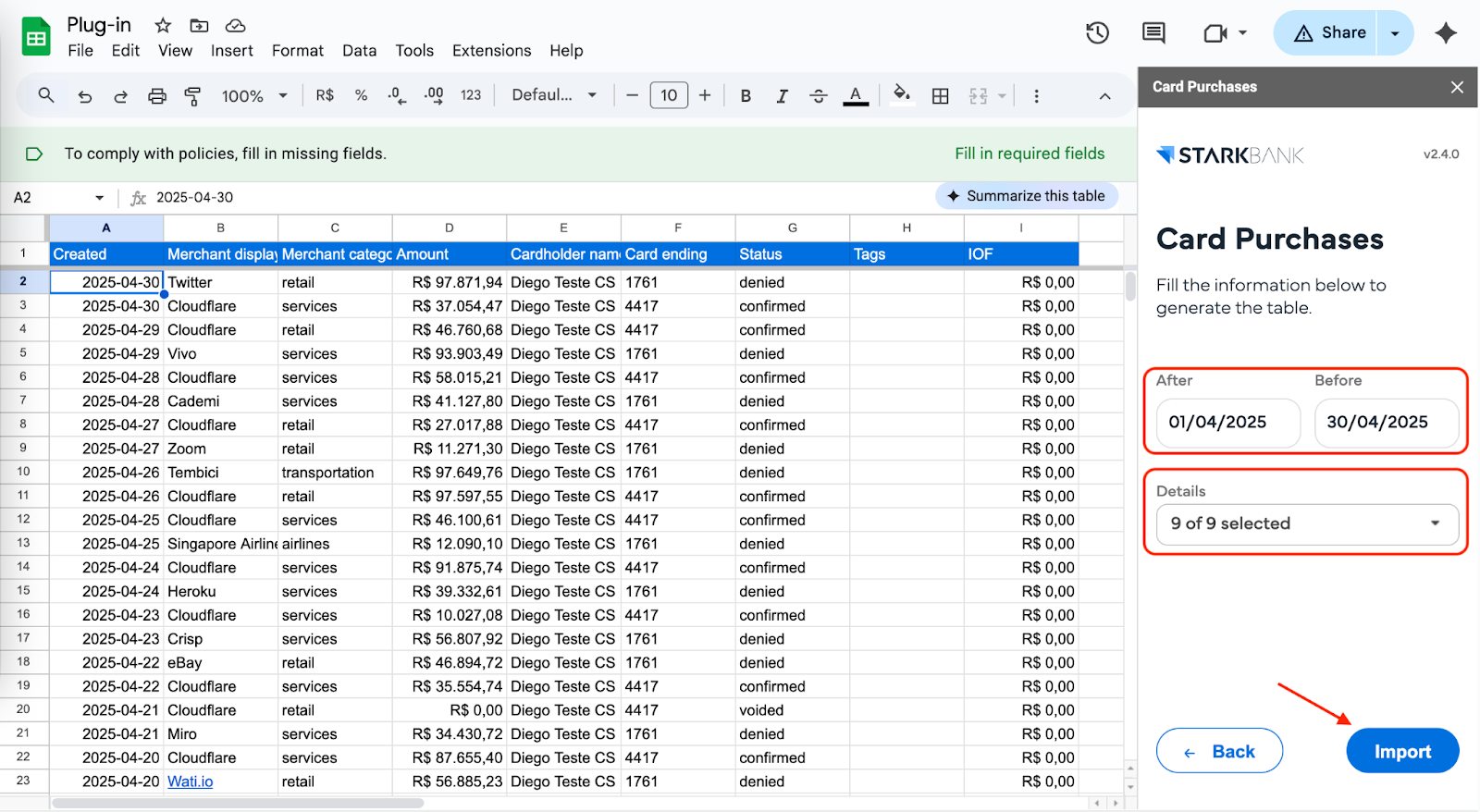Open the Extensions menu
This screenshot has width=1480, height=812.
pos(491,51)
